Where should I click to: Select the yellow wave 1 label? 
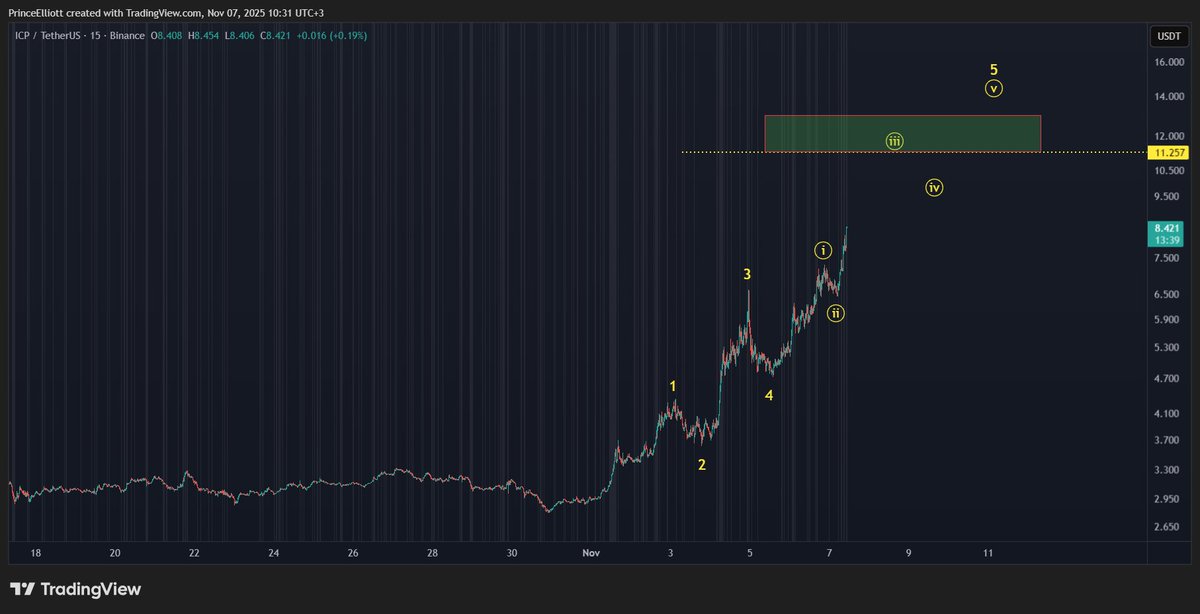click(x=674, y=386)
